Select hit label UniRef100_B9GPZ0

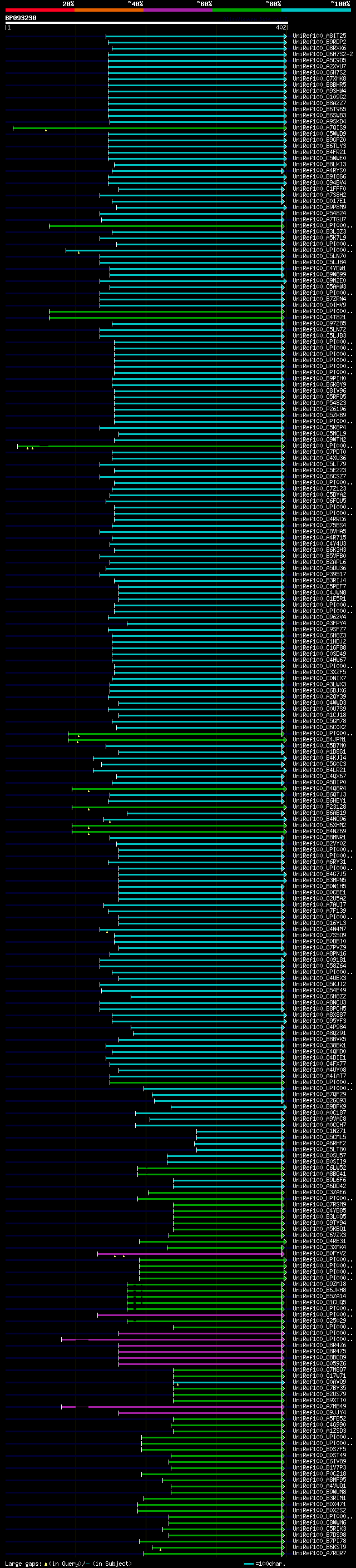pos(319,140)
